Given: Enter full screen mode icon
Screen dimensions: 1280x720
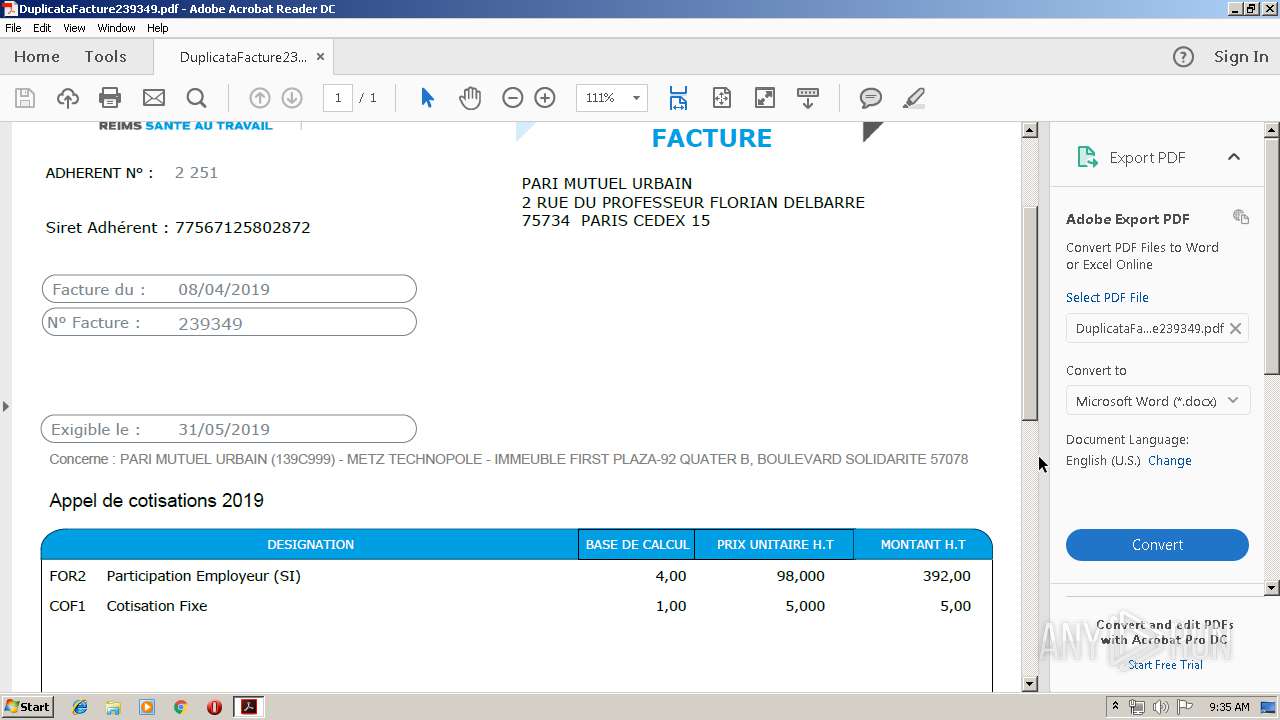Looking at the screenshot, I should point(765,98).
